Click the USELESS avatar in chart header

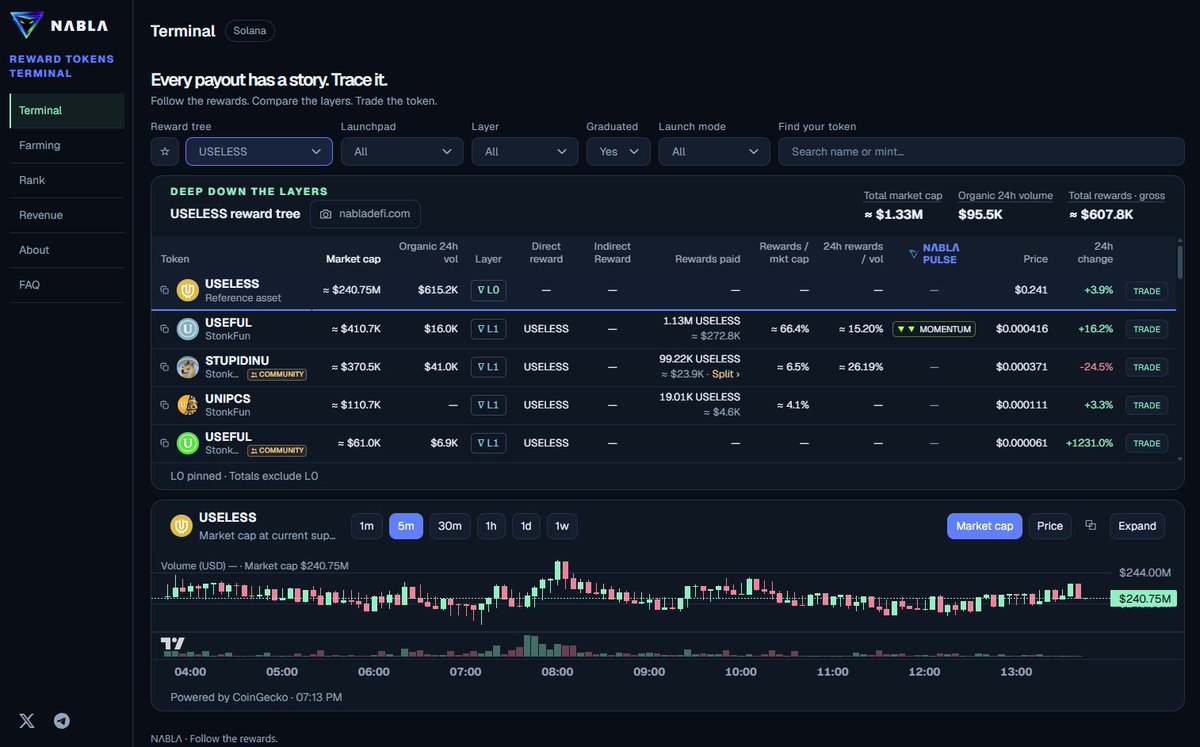[x=182, y=526]
